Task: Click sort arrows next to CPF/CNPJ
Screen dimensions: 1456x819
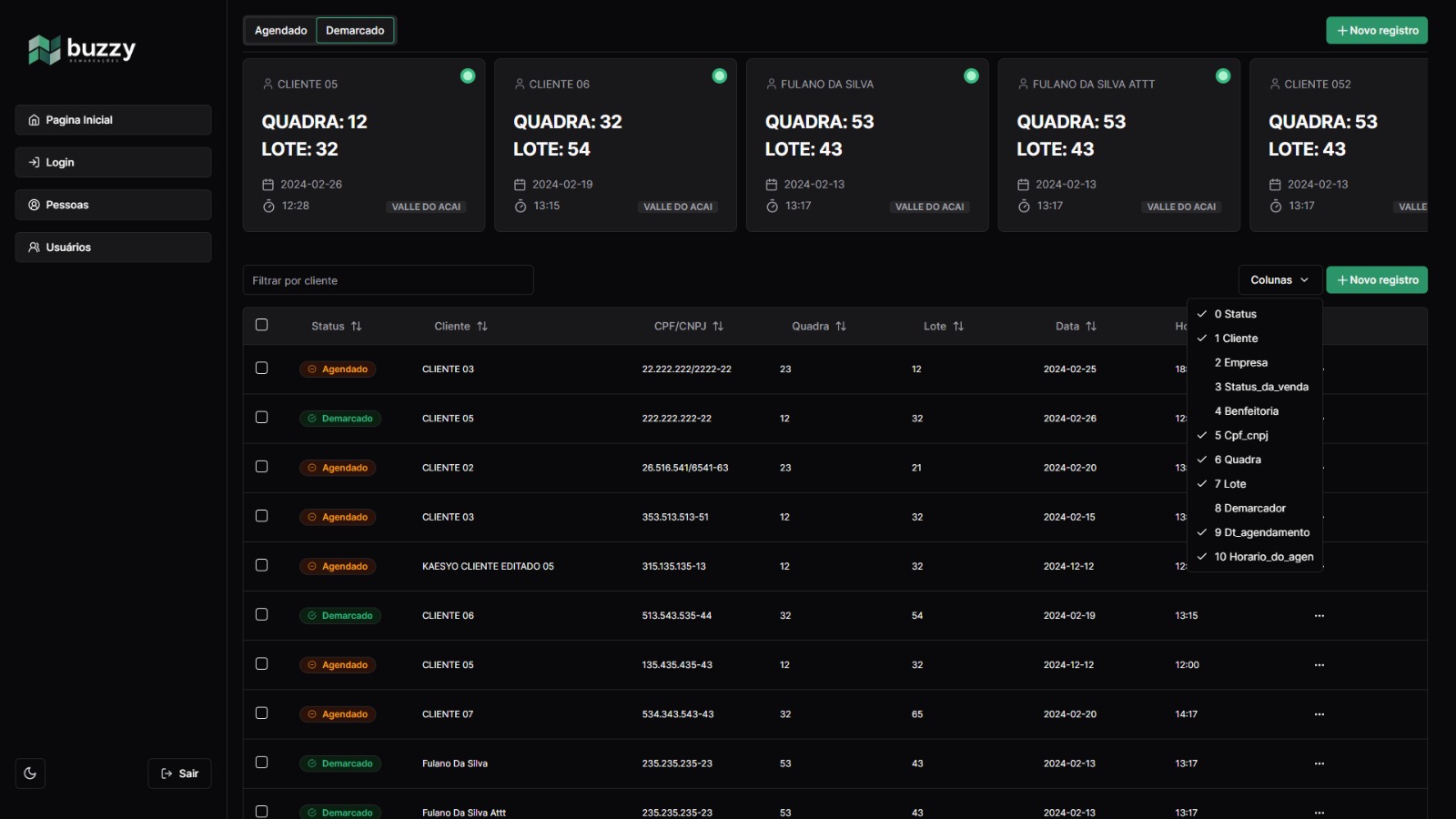Action: pos(718,326)
